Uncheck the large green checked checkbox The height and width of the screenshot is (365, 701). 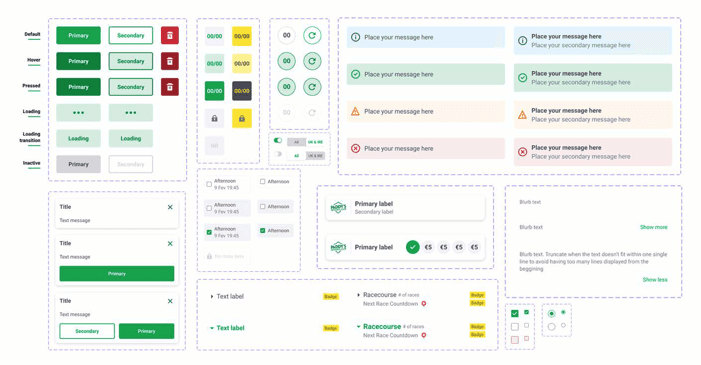pos(515,314)
